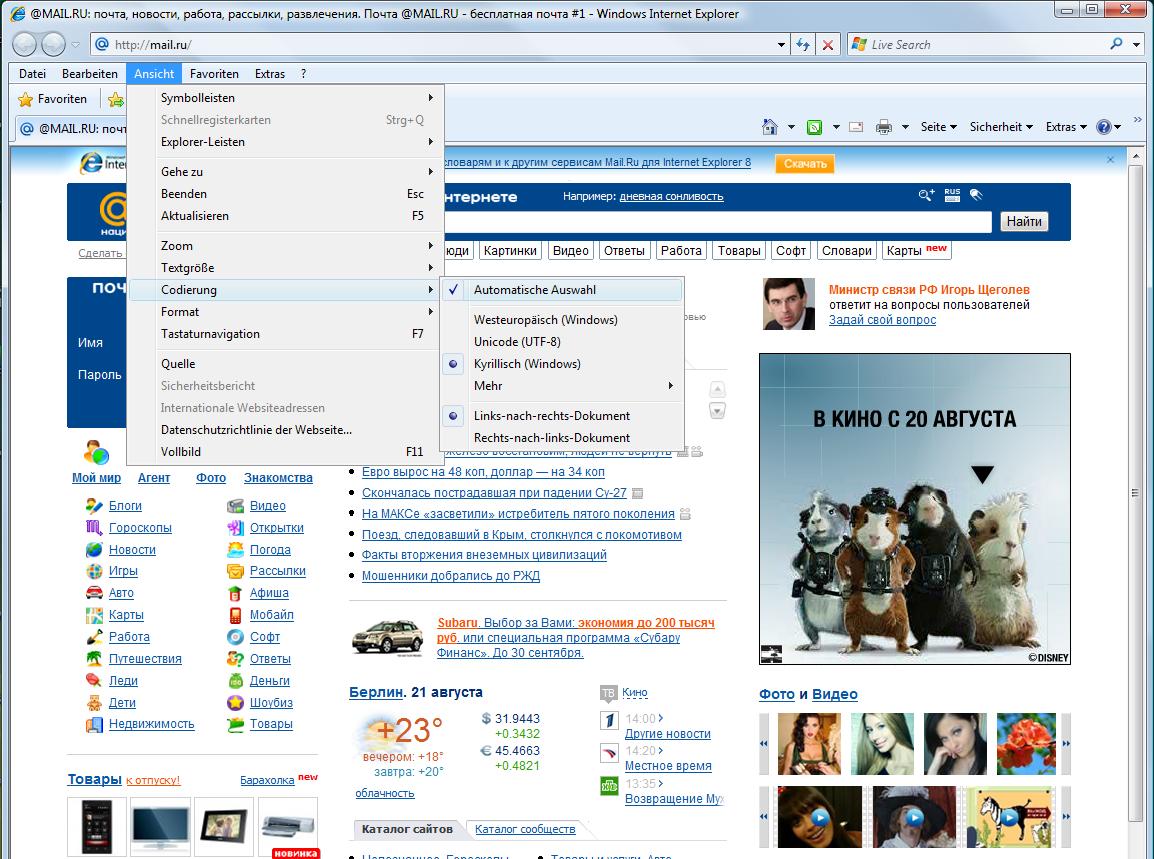Click the browser Forward arrow button

(54, 45)
